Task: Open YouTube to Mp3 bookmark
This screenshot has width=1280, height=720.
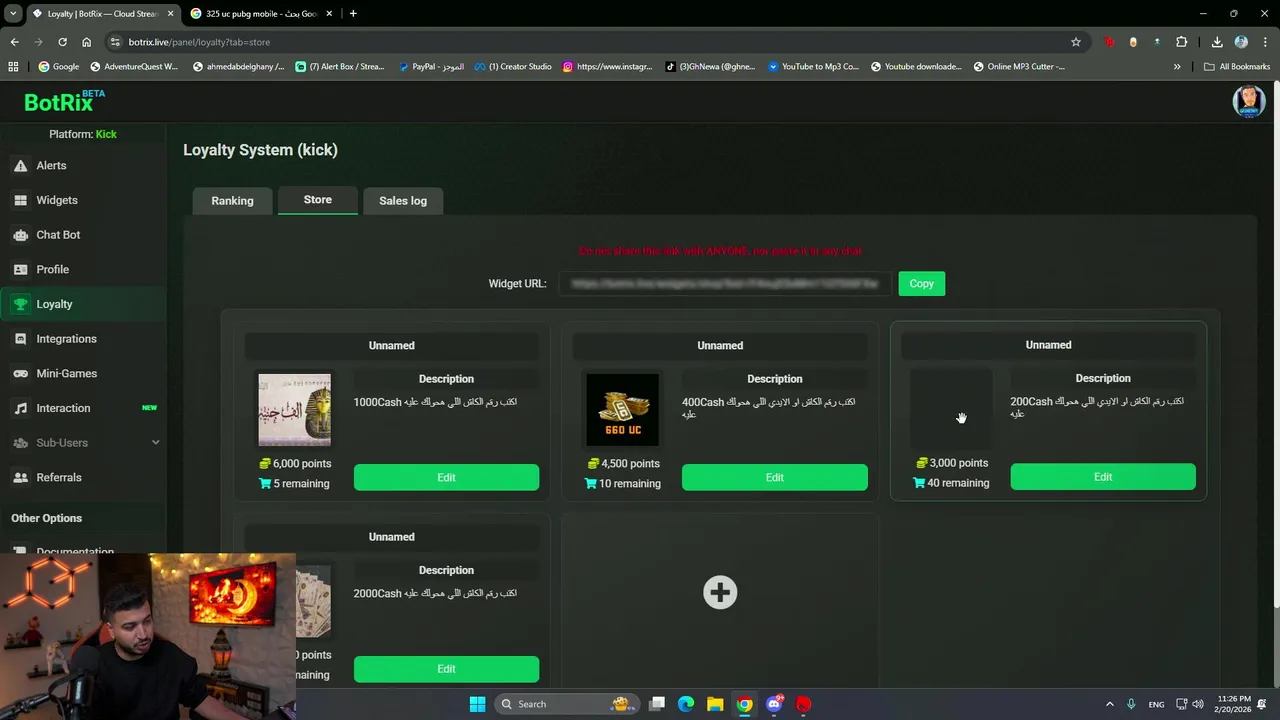Action: click(x=813, y=67)
